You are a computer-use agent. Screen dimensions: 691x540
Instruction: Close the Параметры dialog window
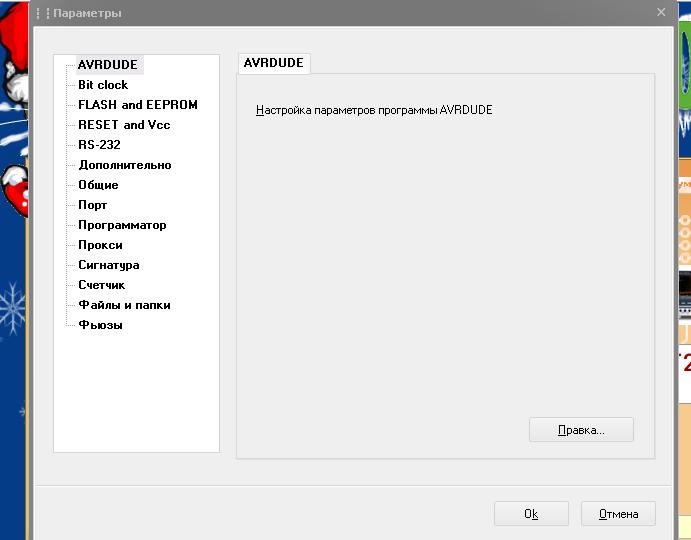point(661,12)
